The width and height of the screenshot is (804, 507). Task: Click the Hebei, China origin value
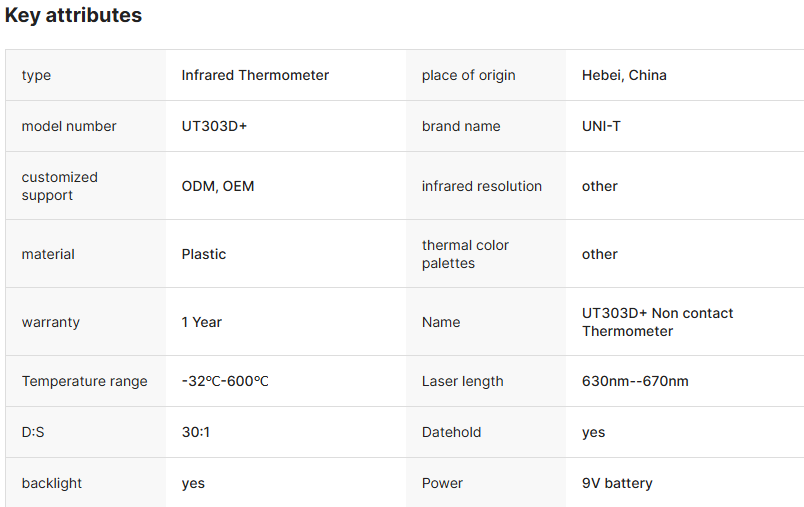tap(624, 75)
